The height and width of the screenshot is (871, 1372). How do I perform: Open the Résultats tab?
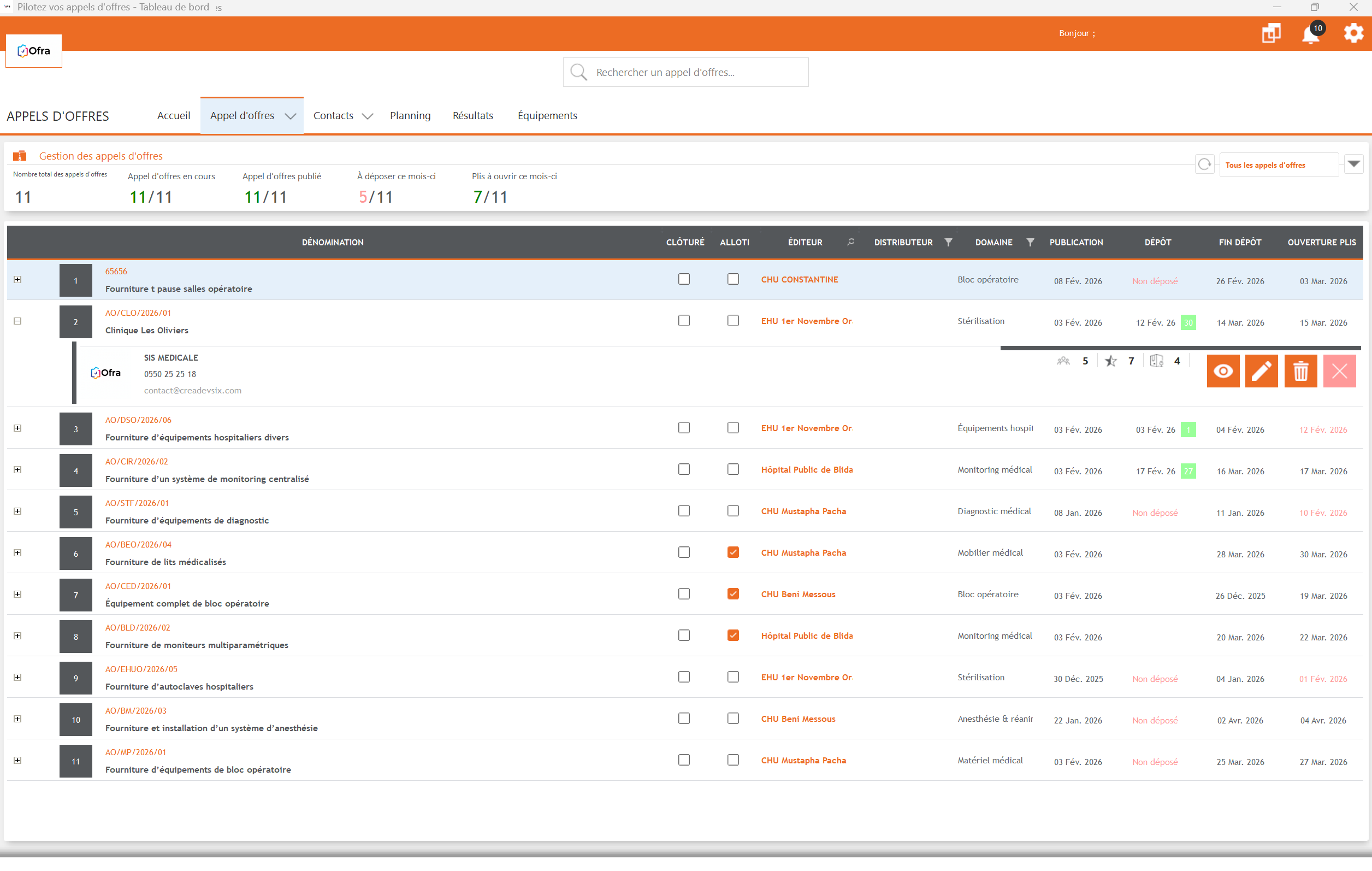pyautogui.click(x=472, y=116)
